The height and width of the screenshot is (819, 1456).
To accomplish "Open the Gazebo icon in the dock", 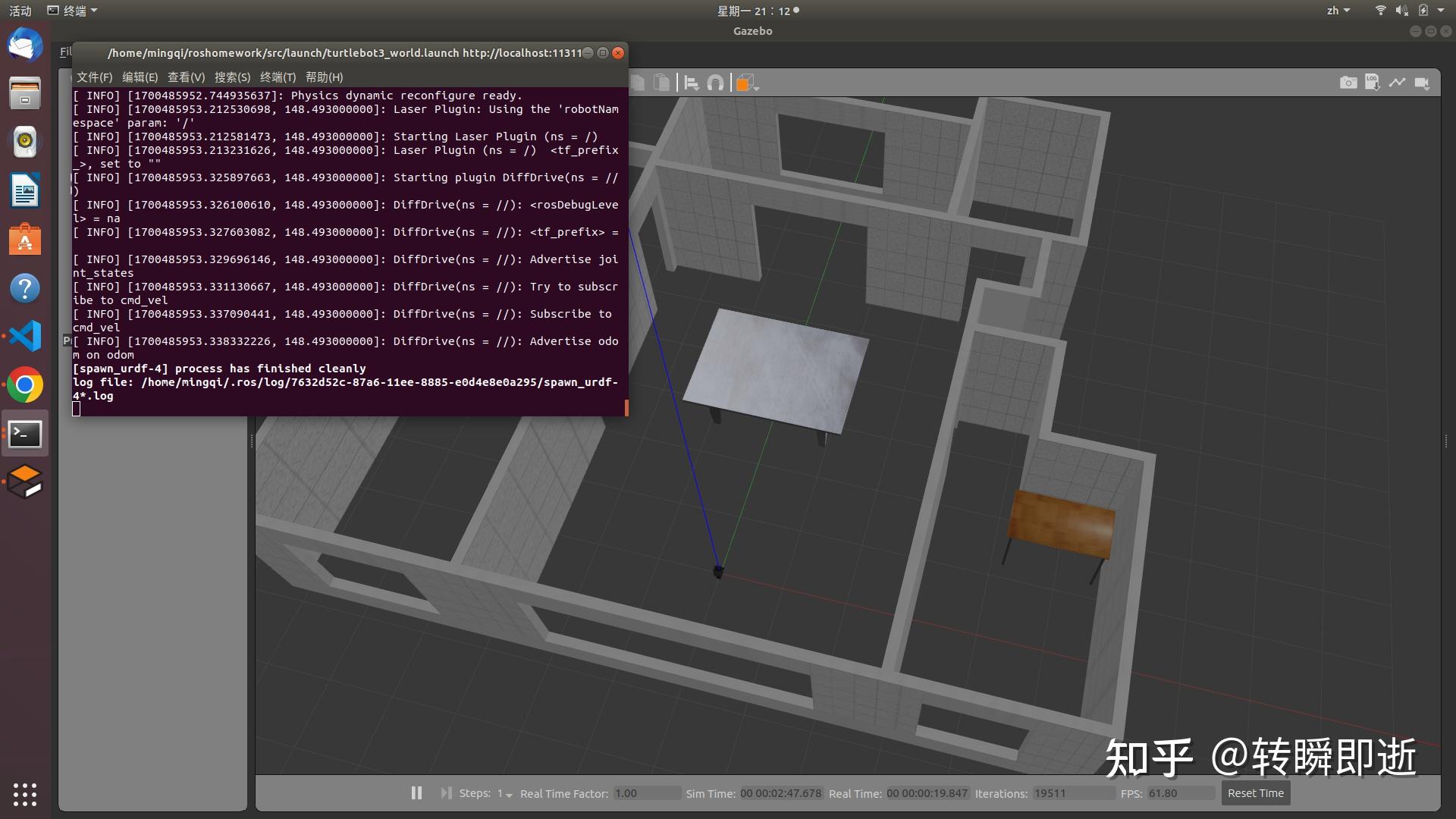I will click(25, 482).
